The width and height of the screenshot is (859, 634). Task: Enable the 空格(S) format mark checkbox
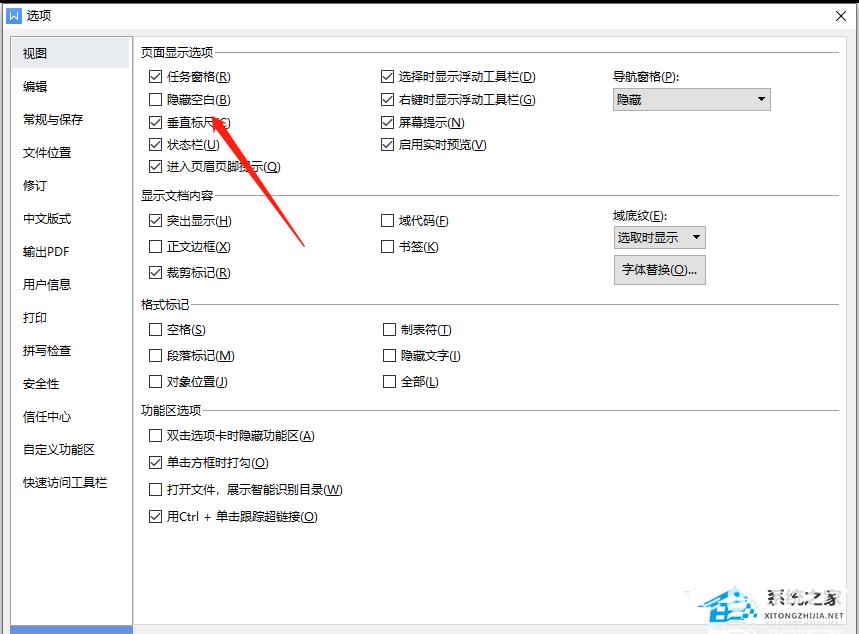click(156, 329)
